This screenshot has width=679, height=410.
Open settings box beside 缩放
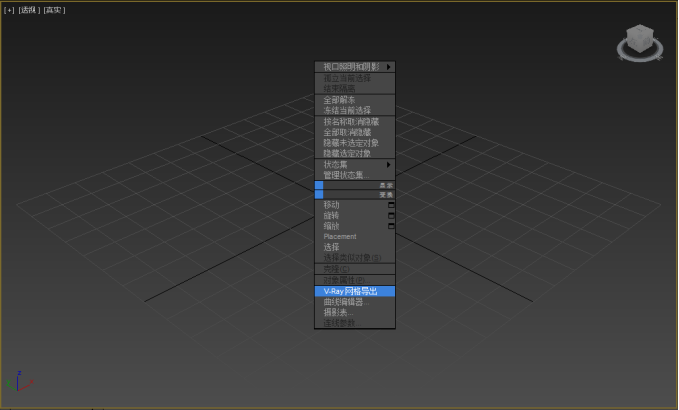[391, 226]
